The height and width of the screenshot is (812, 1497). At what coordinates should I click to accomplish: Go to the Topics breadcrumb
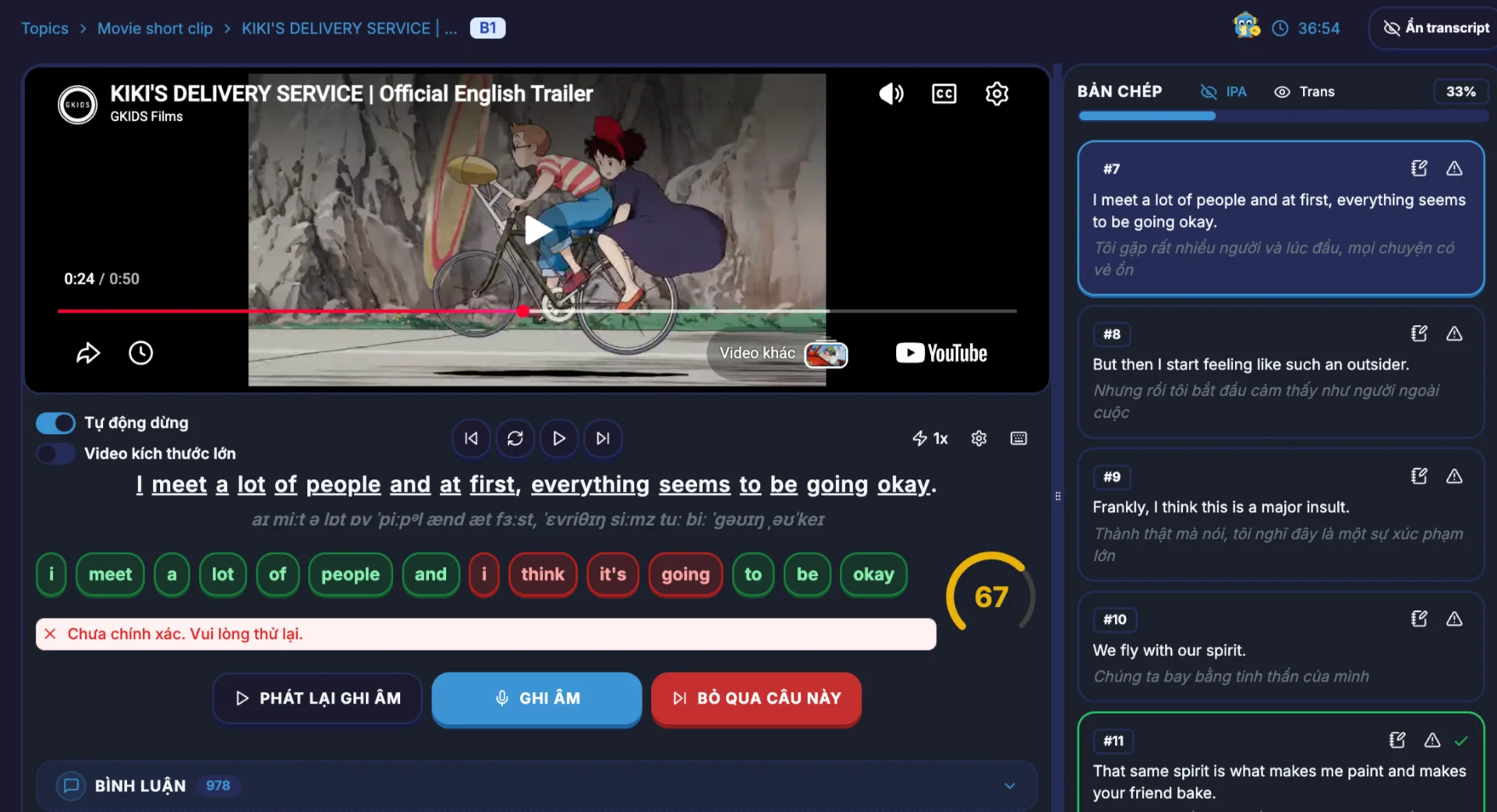44,29
